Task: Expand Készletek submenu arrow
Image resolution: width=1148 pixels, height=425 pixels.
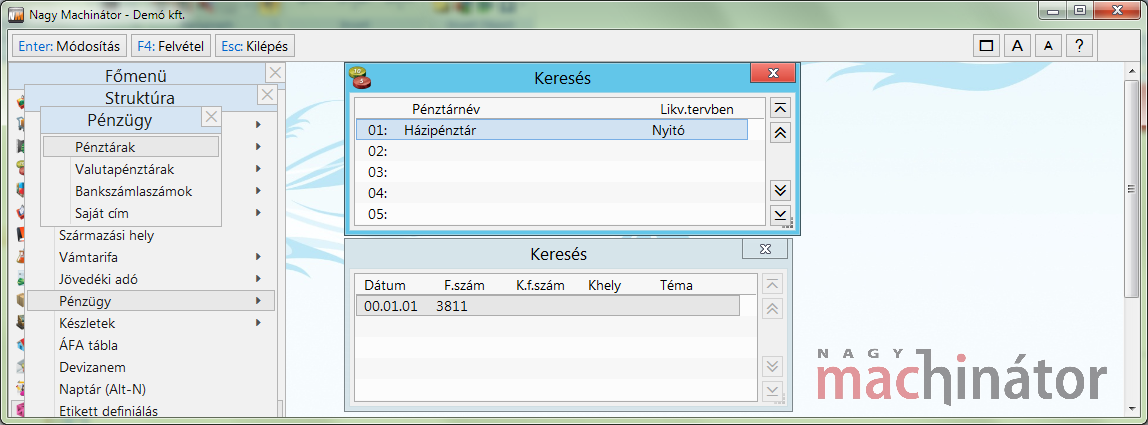Action: point(258,323)
